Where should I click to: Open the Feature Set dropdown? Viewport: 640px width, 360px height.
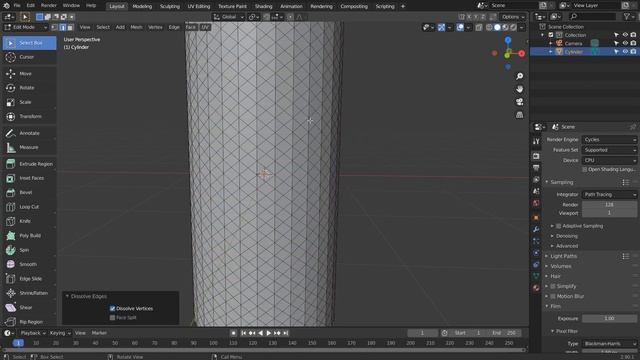point(609,150)
